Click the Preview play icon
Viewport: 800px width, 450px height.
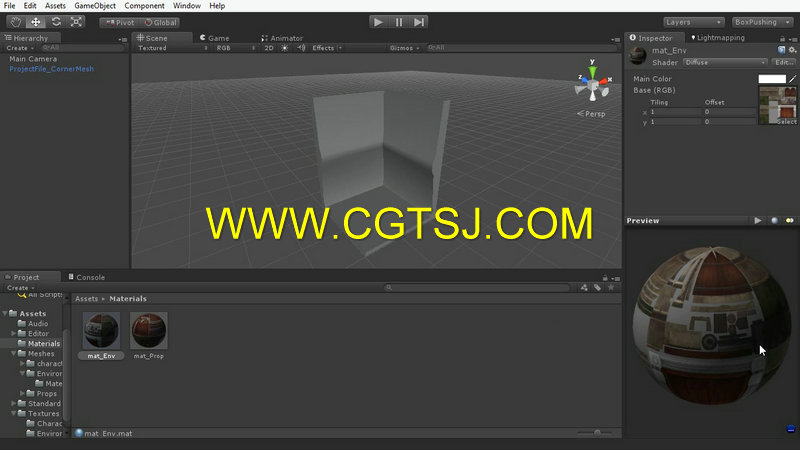[758, 220]
